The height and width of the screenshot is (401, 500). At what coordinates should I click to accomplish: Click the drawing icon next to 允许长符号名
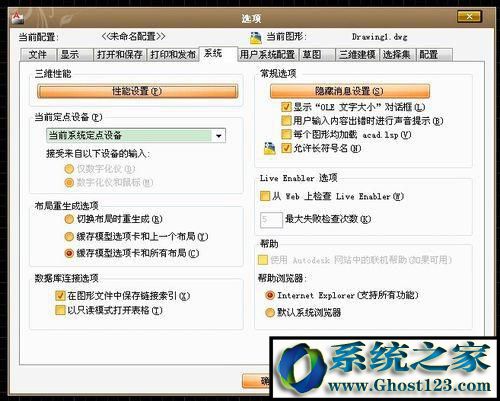[x=269, y=148]
